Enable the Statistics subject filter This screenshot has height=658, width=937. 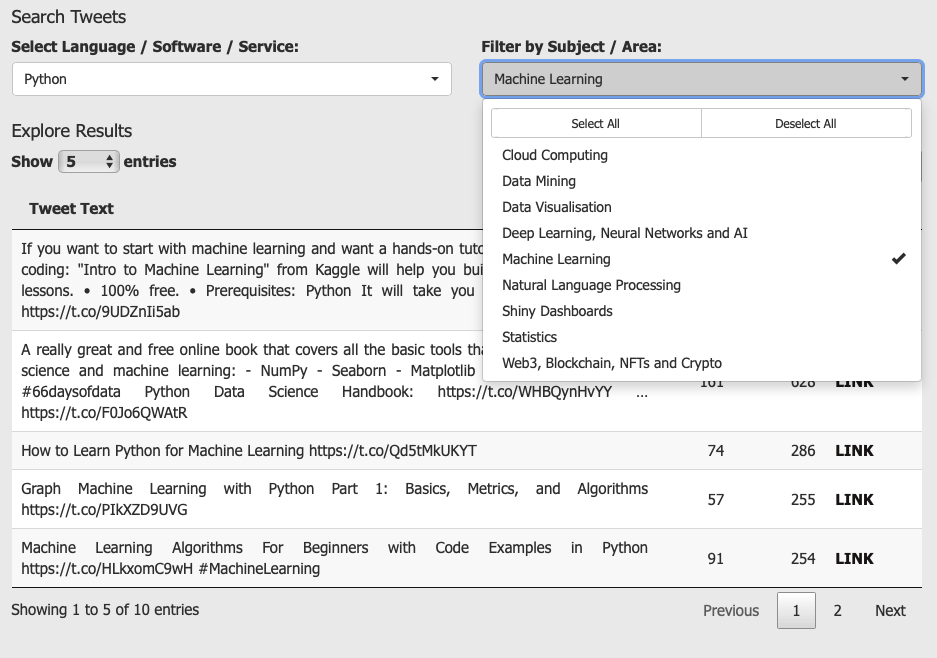pyautogui.click(x=529, y=337)
